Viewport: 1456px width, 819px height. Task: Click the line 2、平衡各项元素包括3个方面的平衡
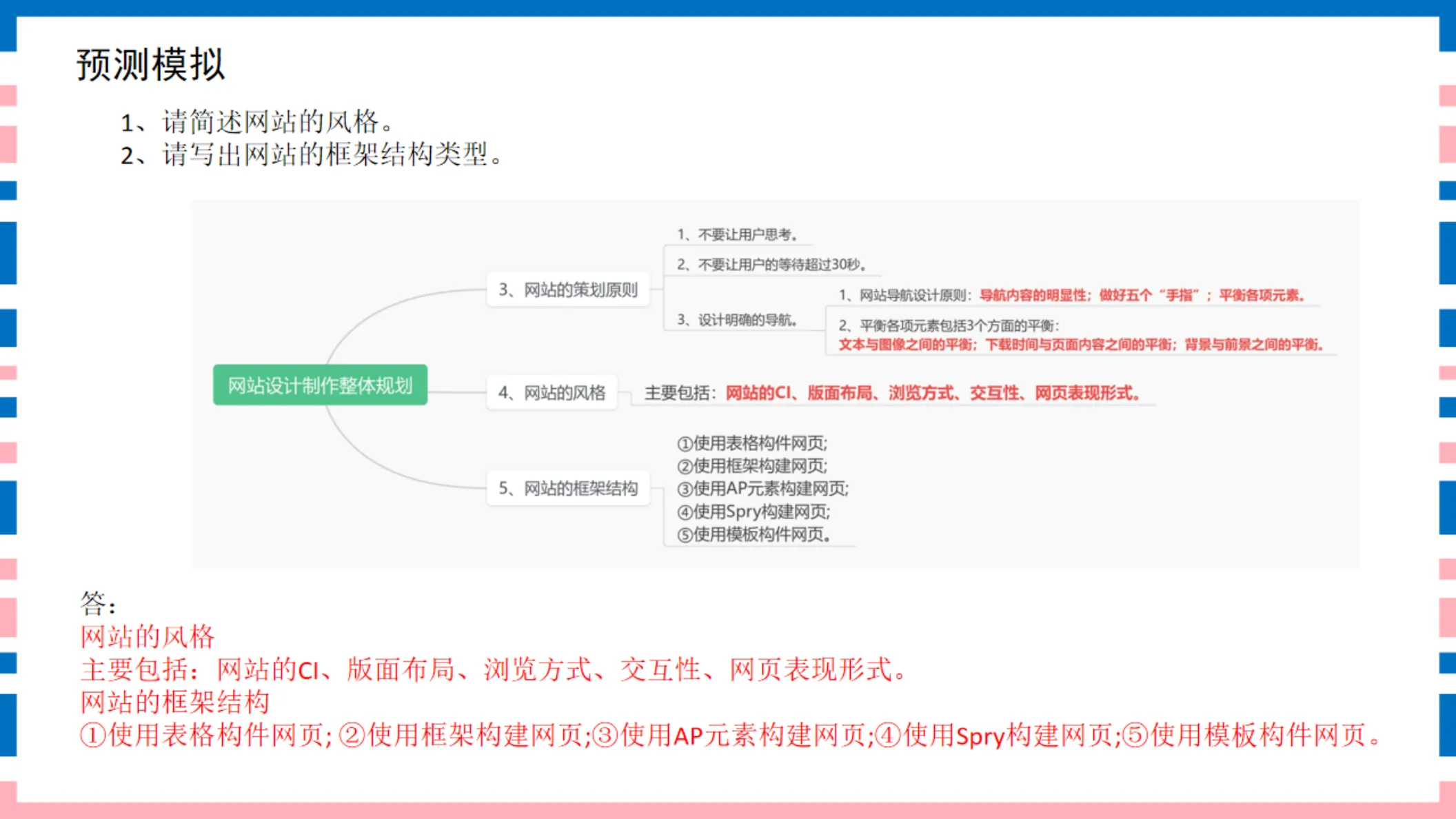pos(949,325)
